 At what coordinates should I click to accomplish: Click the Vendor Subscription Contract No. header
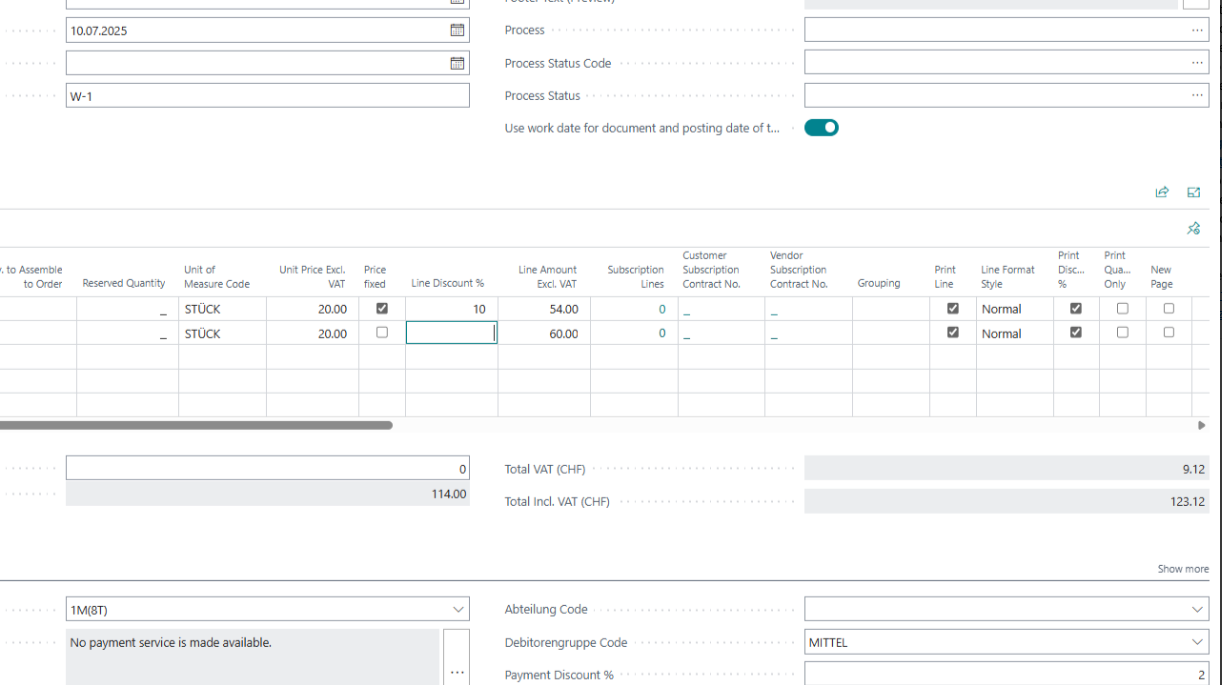coord(799,270)
